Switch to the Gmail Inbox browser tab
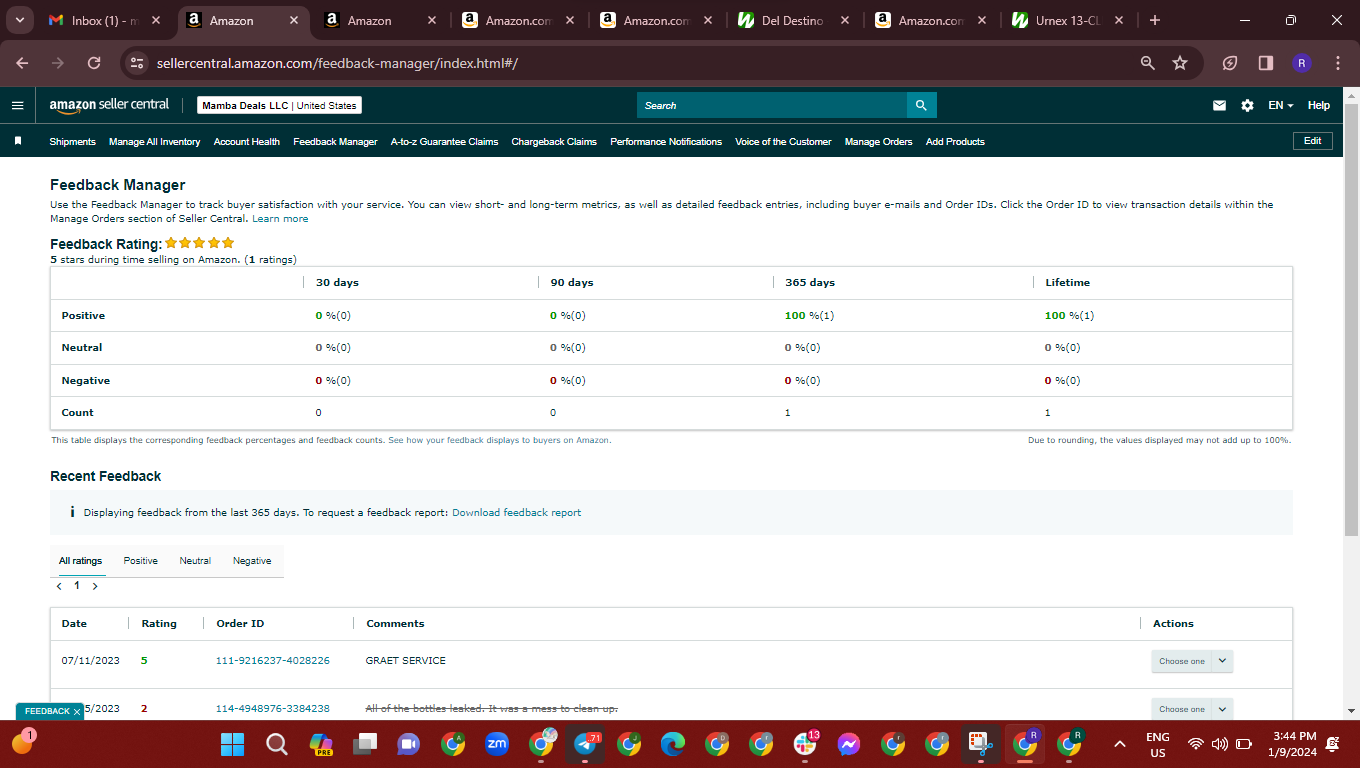 [x=104, y=20]
